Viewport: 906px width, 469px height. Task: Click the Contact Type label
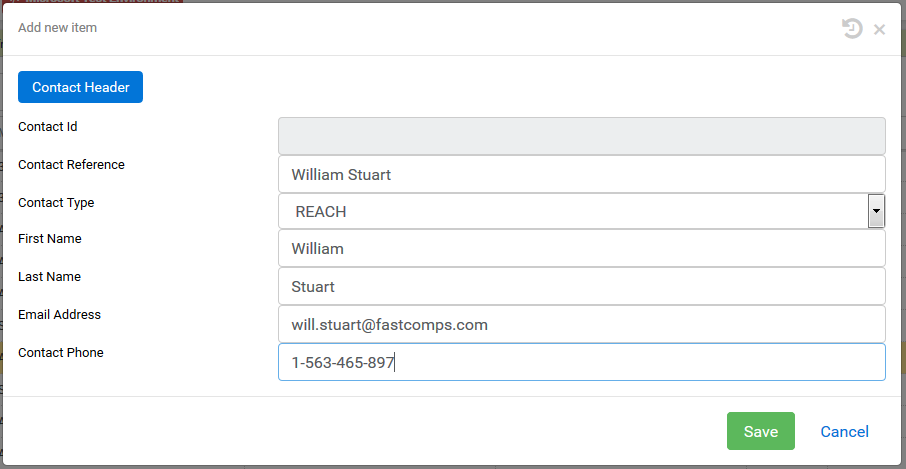tap(56, 203)
